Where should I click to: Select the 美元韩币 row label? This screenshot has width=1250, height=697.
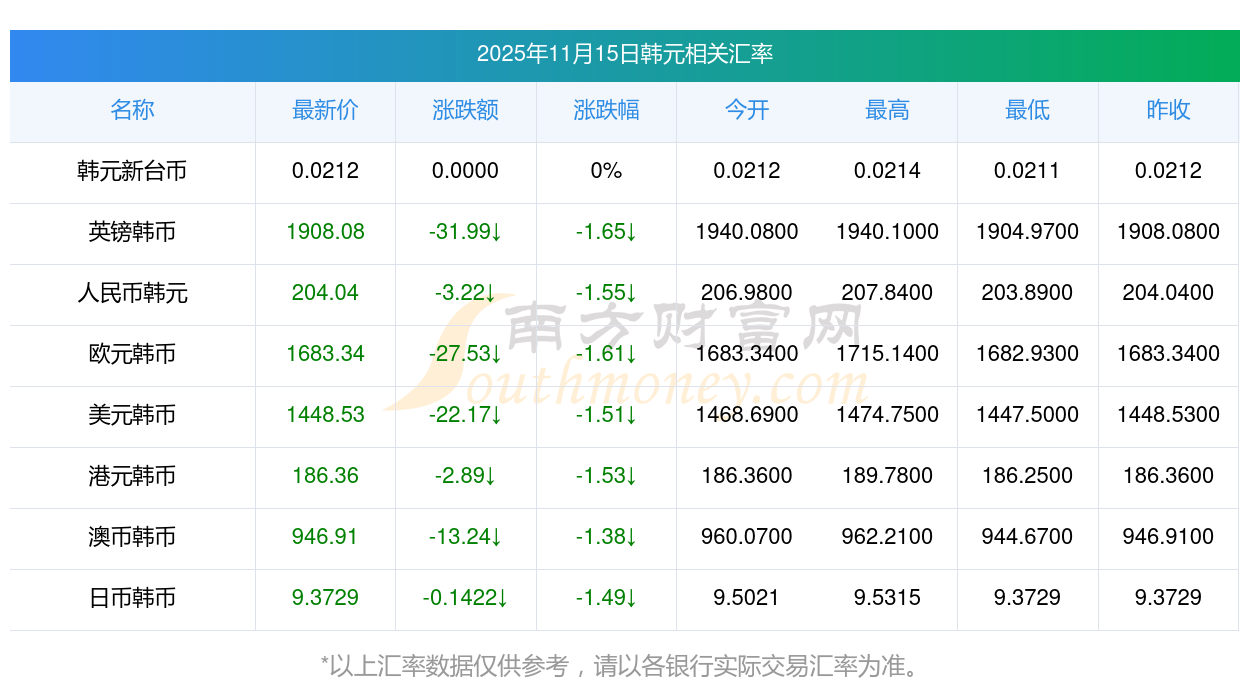pyautogui.click(x=132, y=415)
